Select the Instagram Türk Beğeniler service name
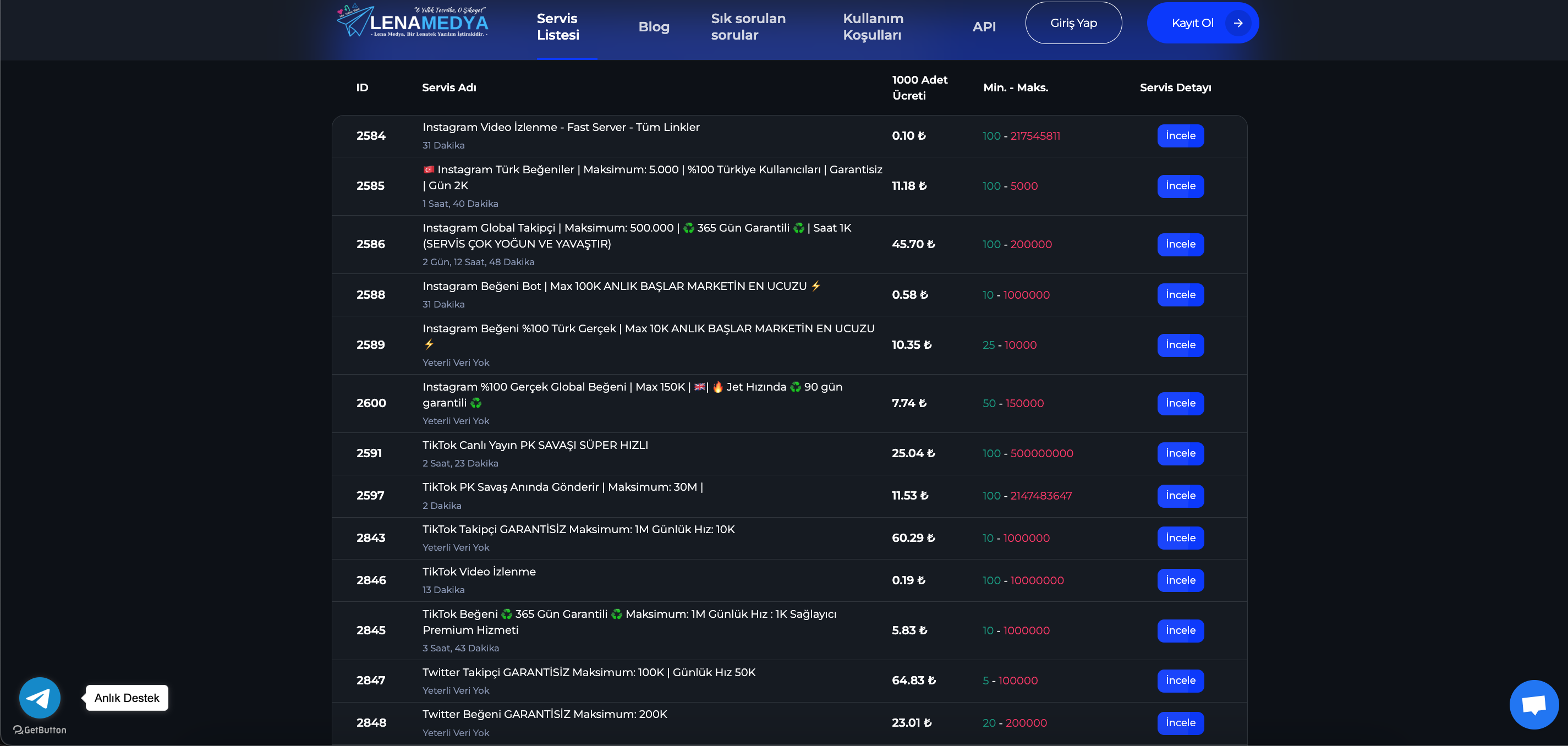Screen dimensions: 1568x746 (652, 178)
